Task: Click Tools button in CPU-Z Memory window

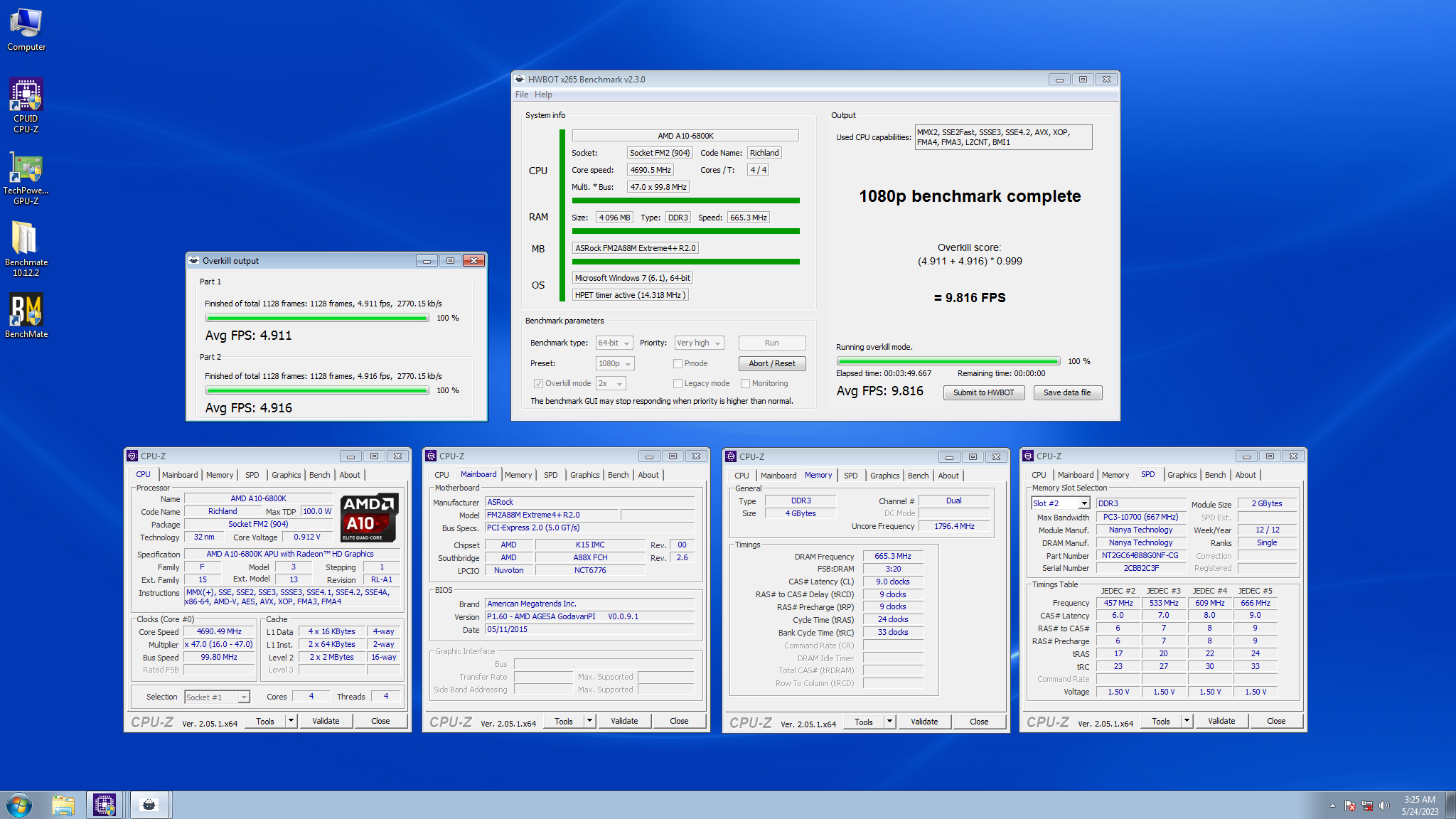Action: 864,722
